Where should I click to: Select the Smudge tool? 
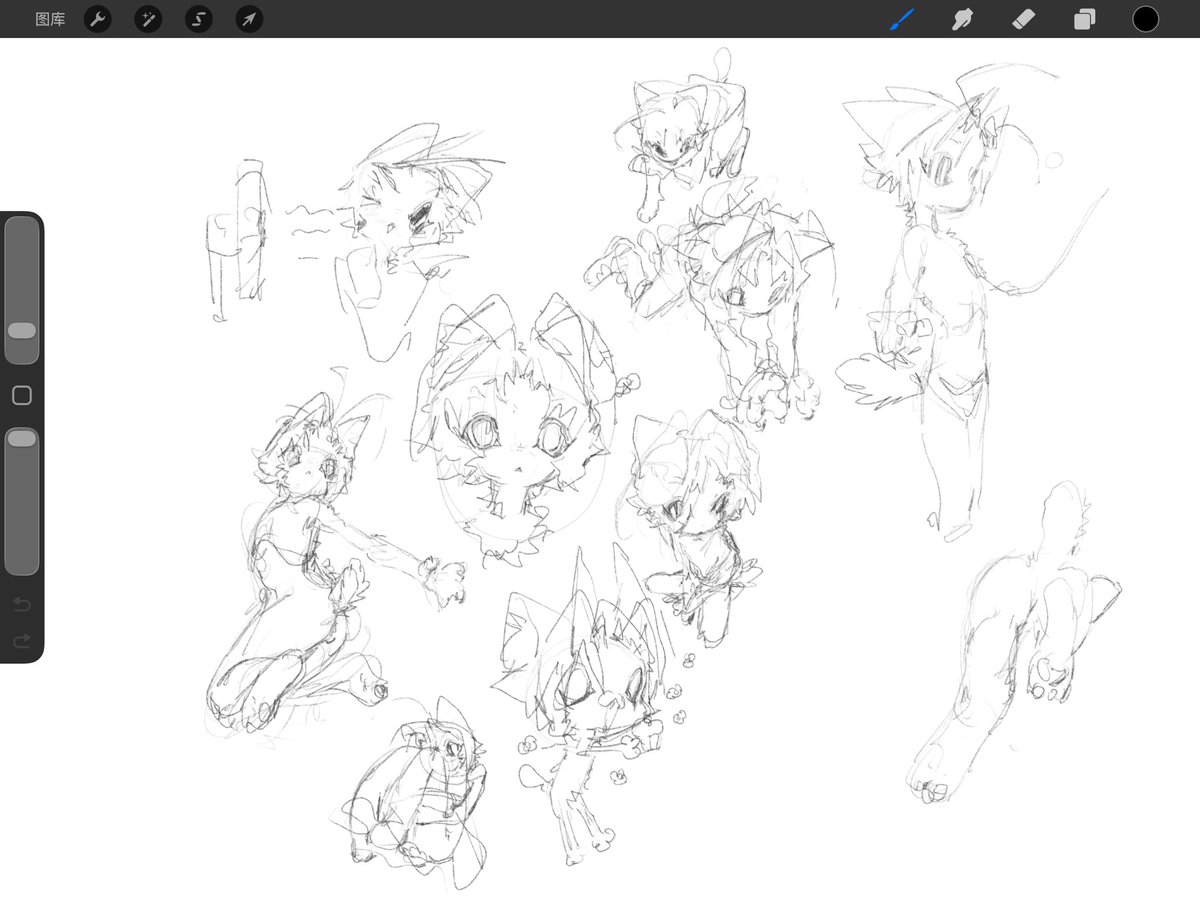coord(963,19)
